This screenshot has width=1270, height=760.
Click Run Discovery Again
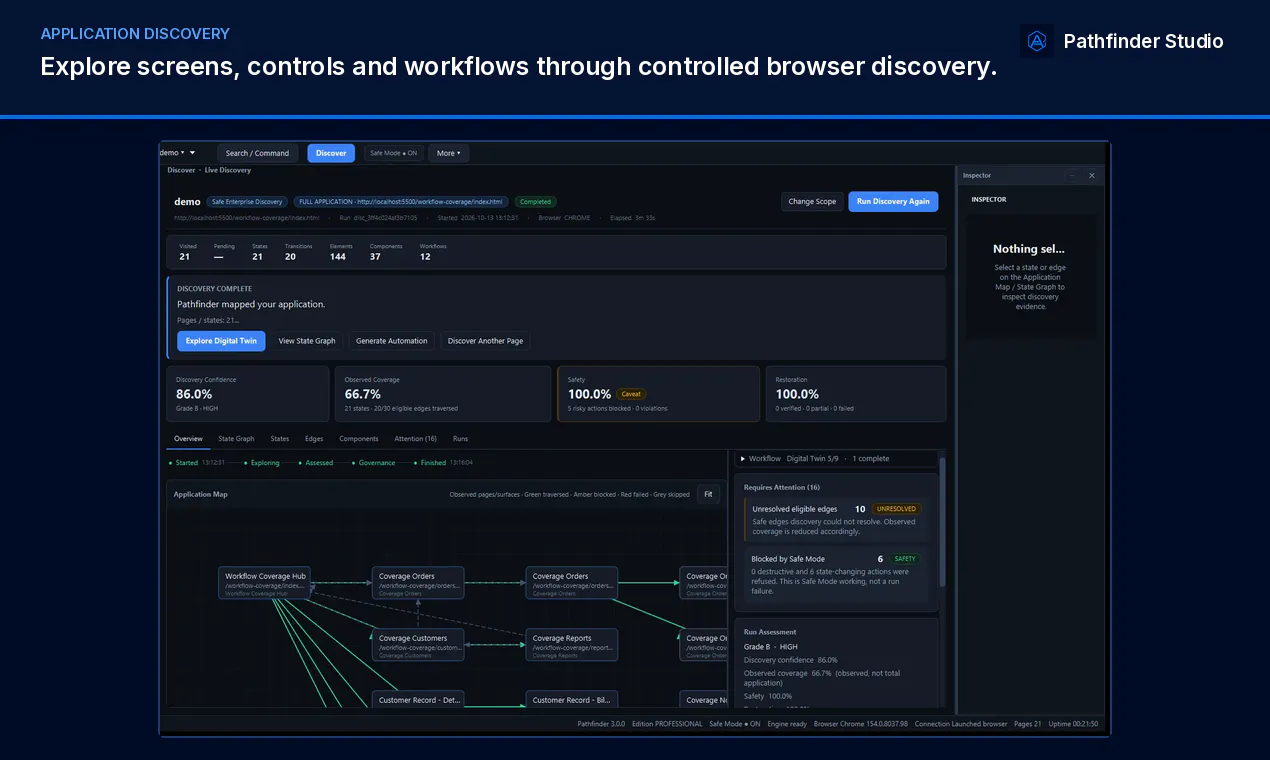pos(893,201)
